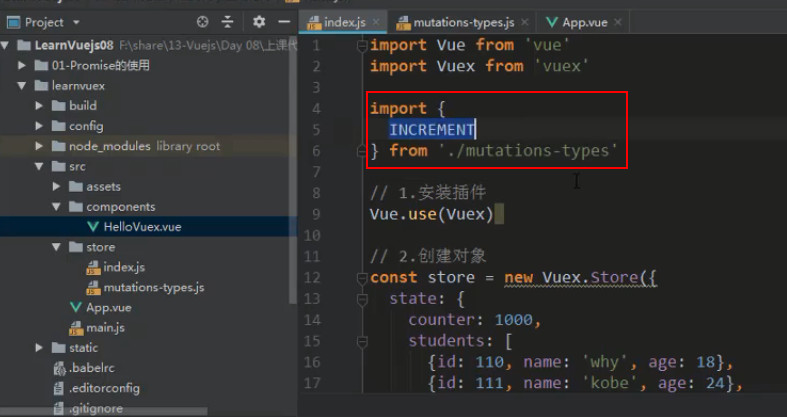787x417 pixels.
Task: Select the node_modules library root row
Action: click(149, 146)
